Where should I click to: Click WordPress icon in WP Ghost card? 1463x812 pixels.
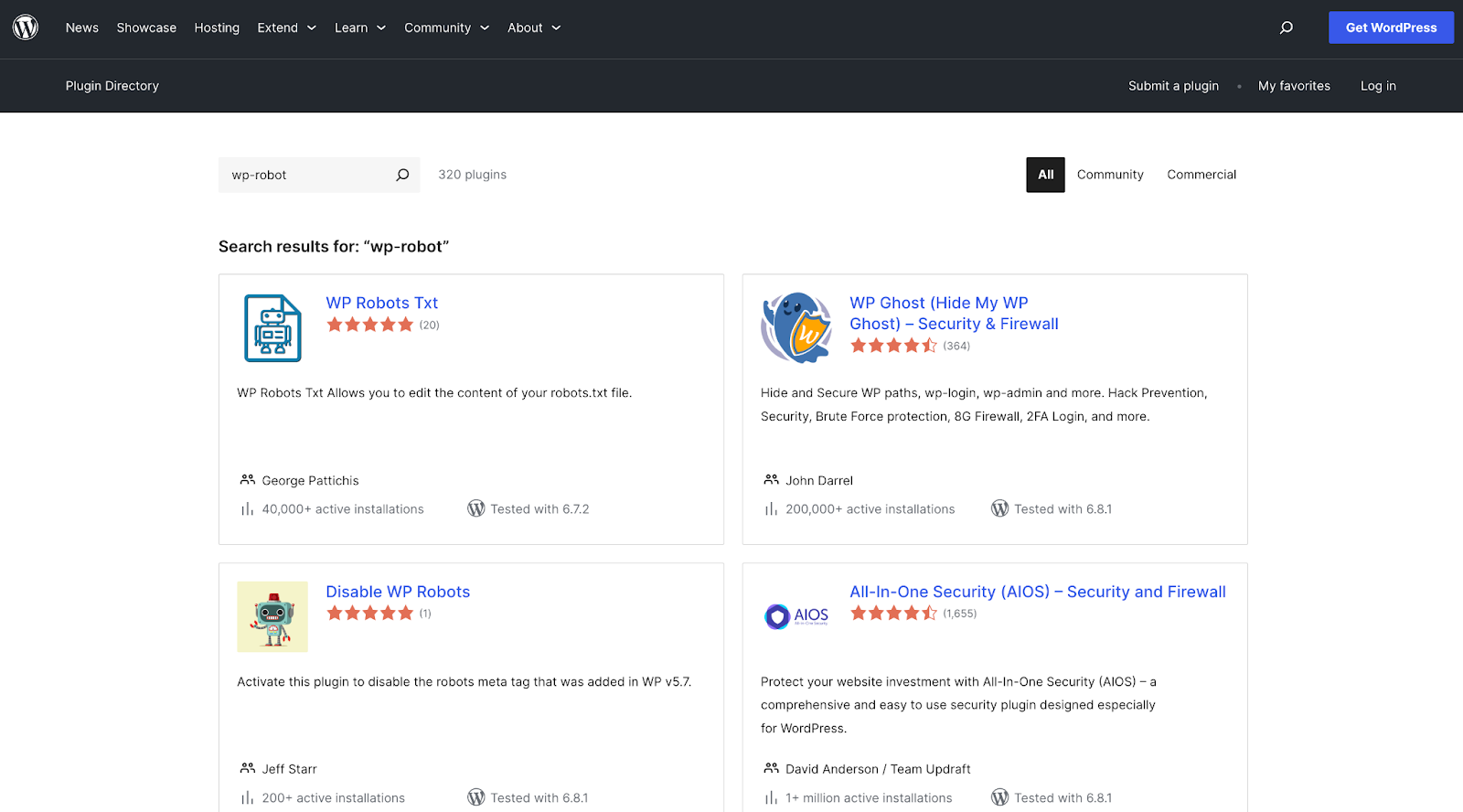(1000, 508)
